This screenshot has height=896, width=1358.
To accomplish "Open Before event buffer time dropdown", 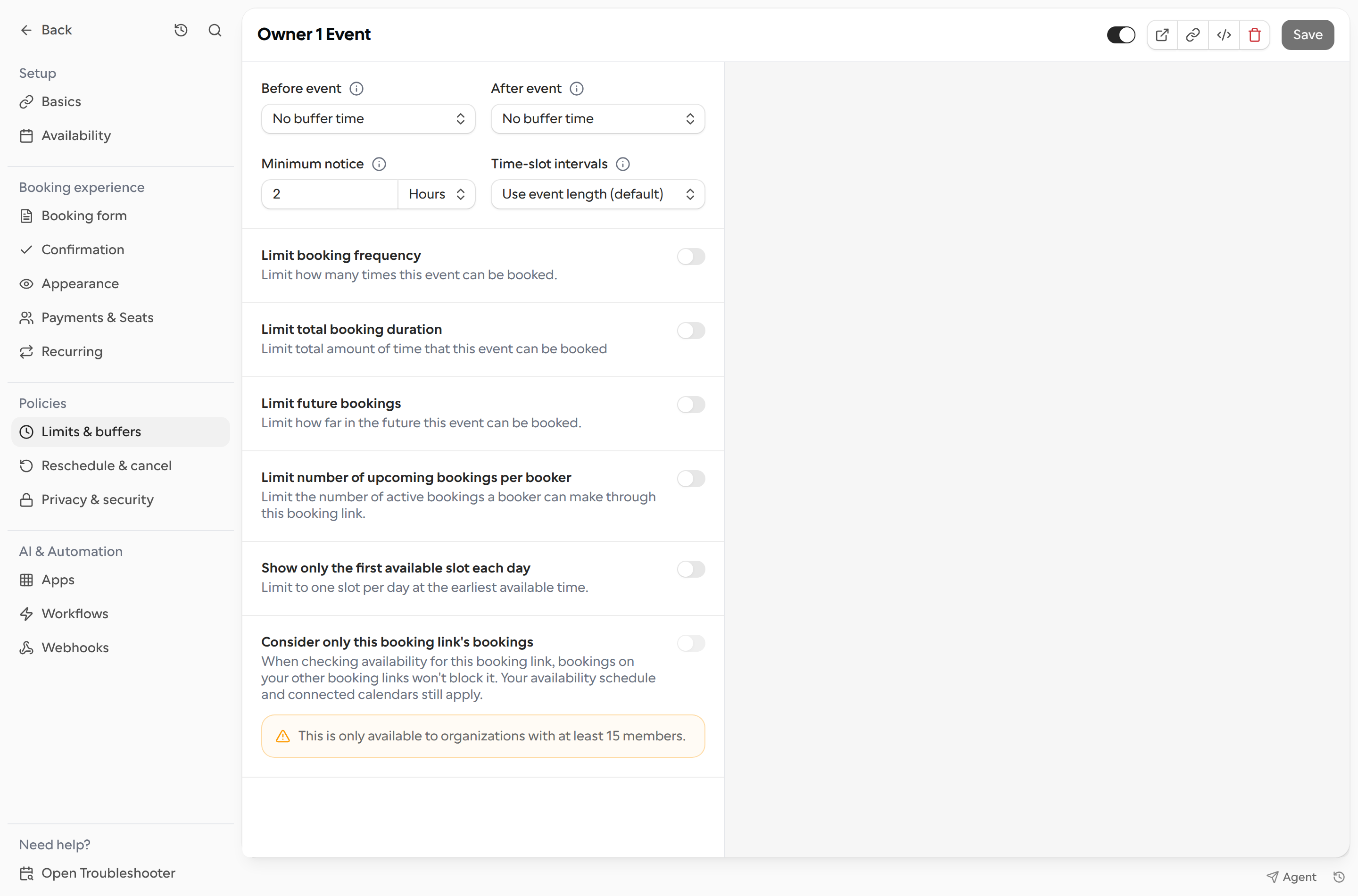I will (368, 119).
